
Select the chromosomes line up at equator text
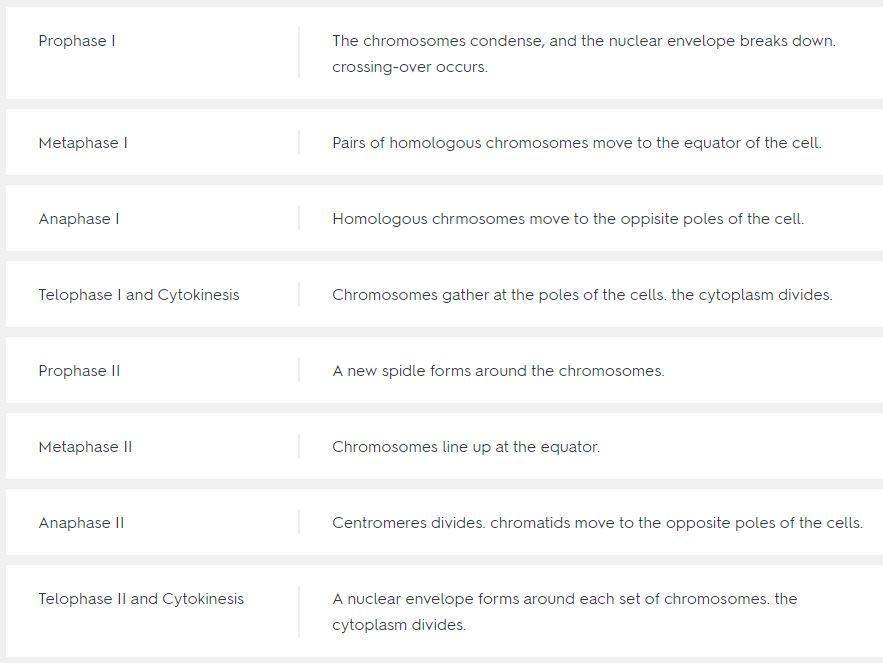click(x=466, y=447)
